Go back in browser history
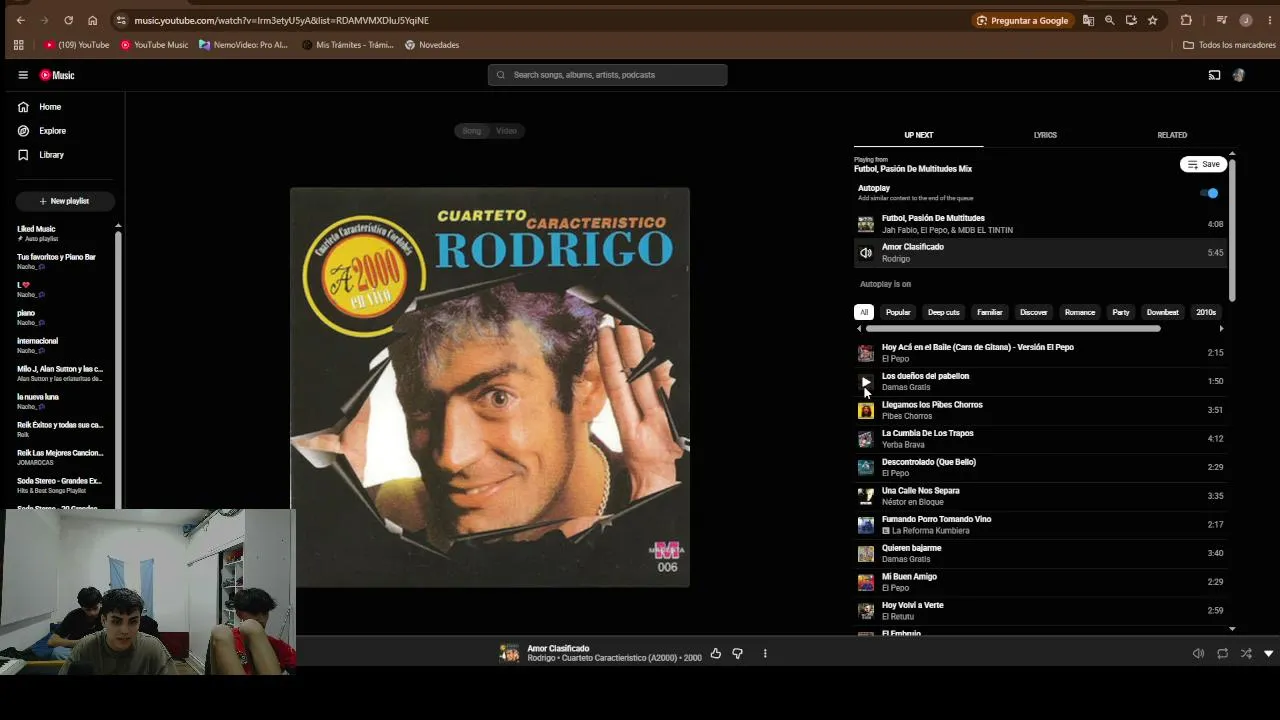1280x720 pixels. coord(20,20)
